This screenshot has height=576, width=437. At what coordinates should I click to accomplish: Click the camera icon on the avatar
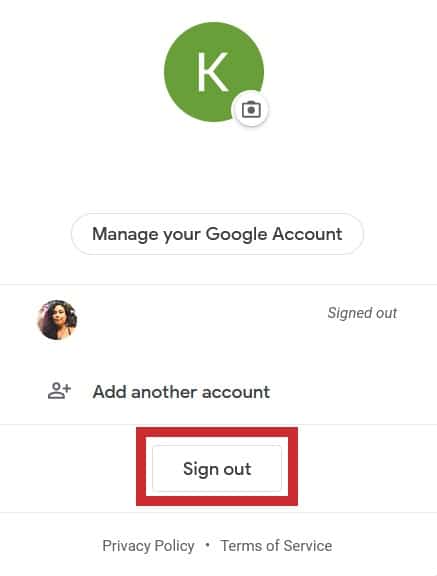(x=251, y=109)
